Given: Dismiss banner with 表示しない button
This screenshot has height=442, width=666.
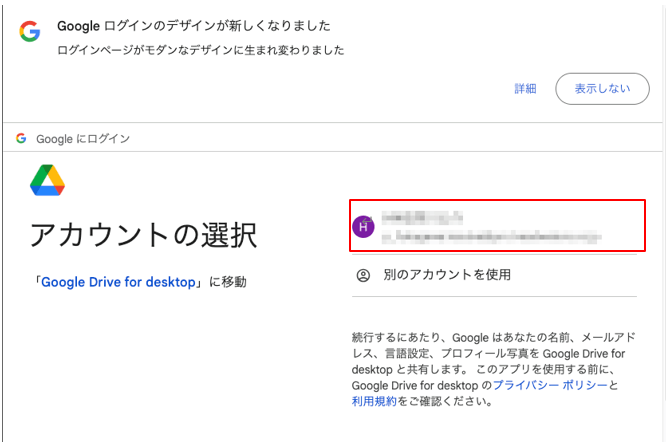Looking at the screenshot, I should pos(602,89).
